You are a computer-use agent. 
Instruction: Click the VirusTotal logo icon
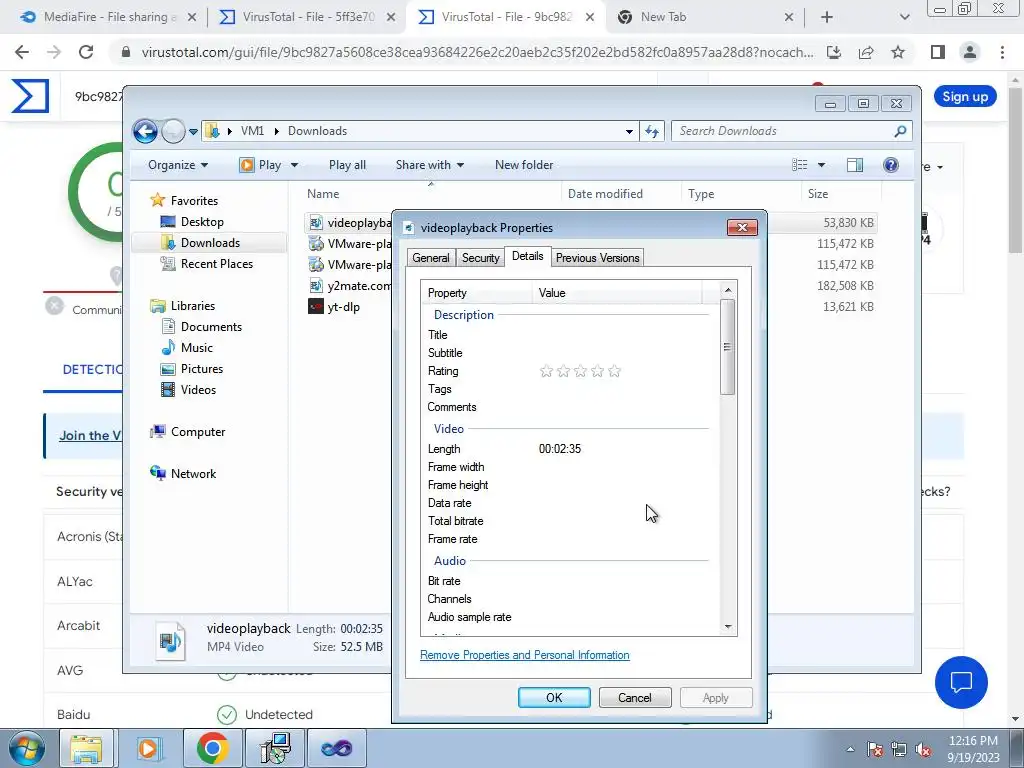[x=30, y=96]
